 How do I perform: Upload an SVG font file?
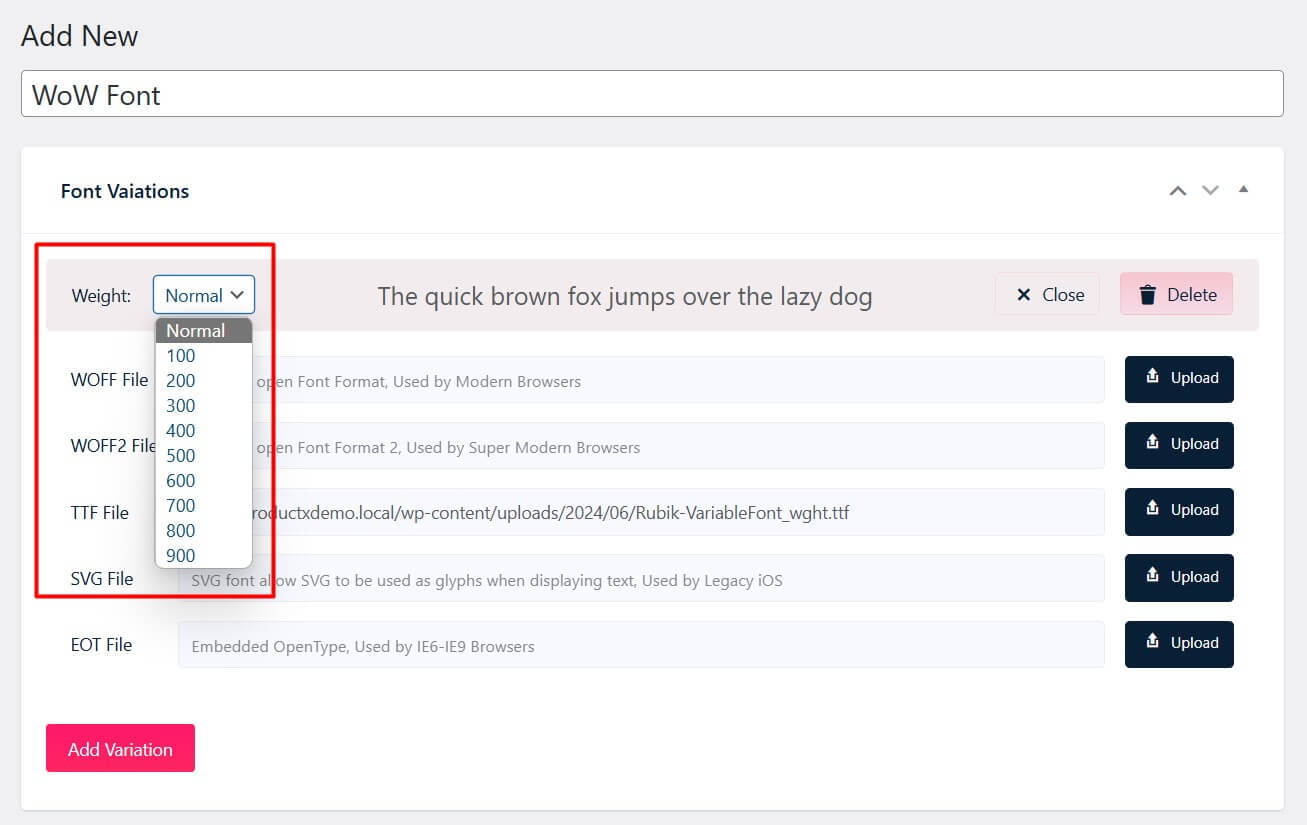tap(1179, 578)
